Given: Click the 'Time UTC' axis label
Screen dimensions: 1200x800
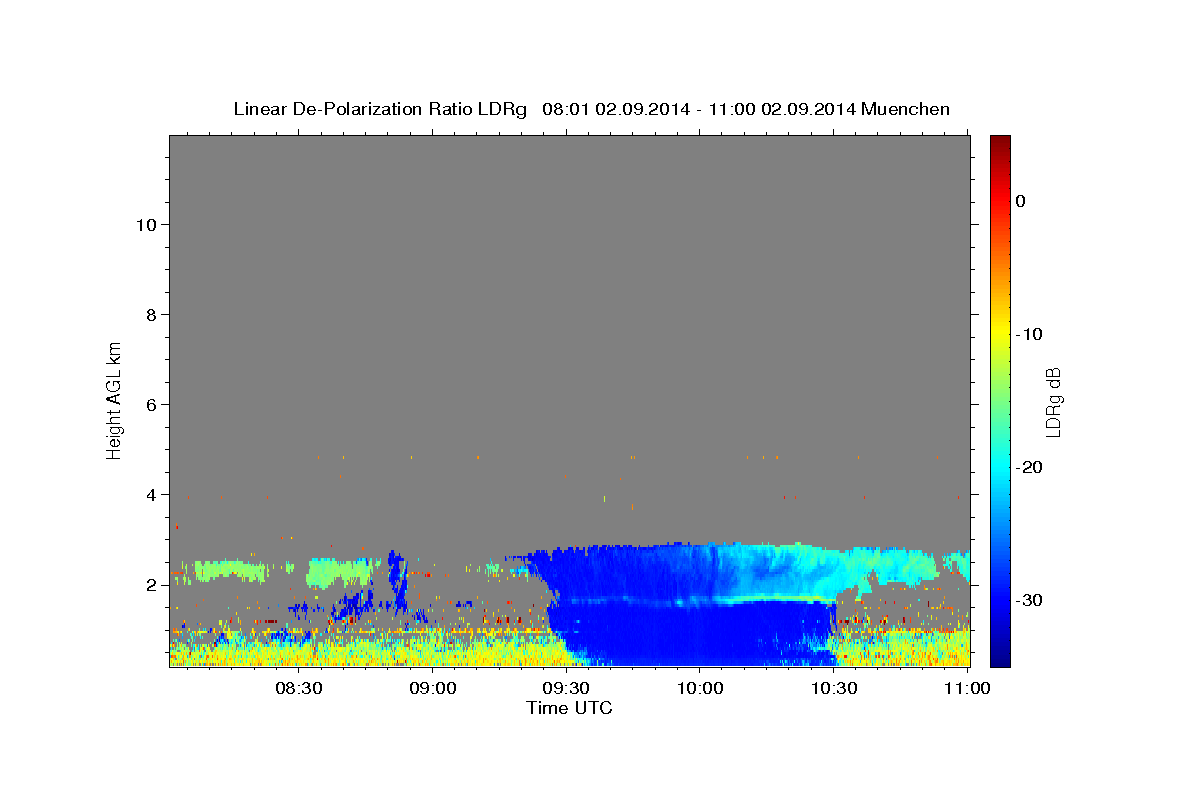Looking at the screenshot, I should 569,708.
